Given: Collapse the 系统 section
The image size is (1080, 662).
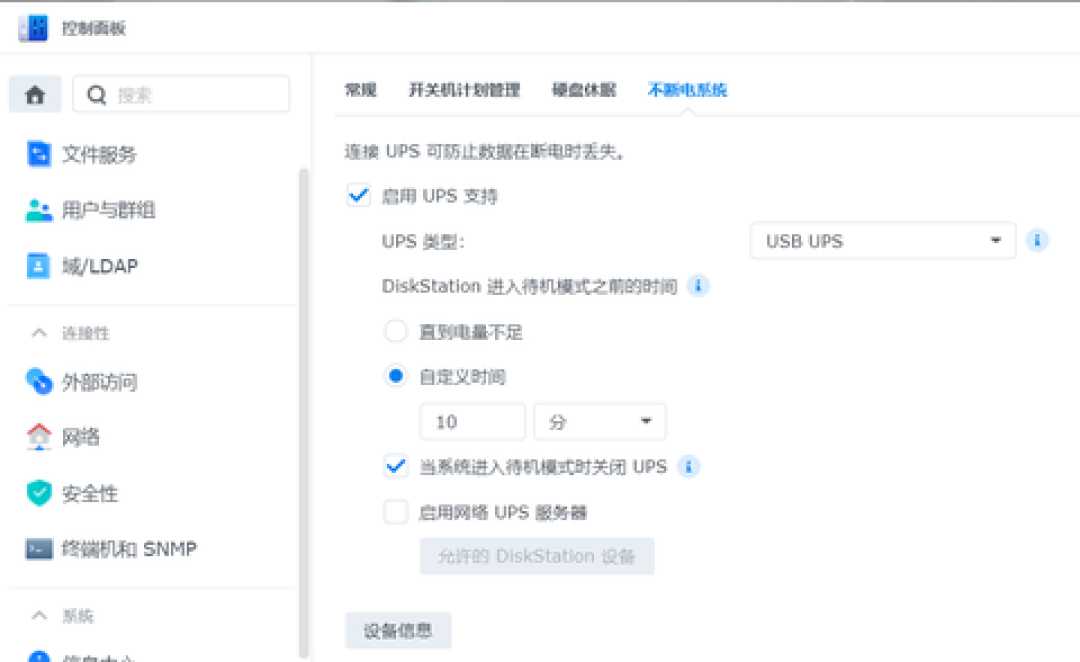Looking at the screenshot, I should [39, 615].
